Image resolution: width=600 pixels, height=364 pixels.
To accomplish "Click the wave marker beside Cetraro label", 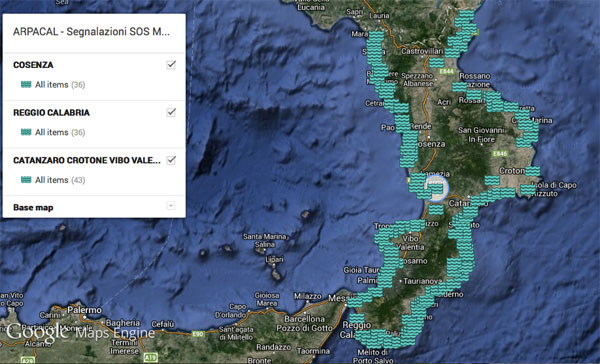I will click(391, 104).
